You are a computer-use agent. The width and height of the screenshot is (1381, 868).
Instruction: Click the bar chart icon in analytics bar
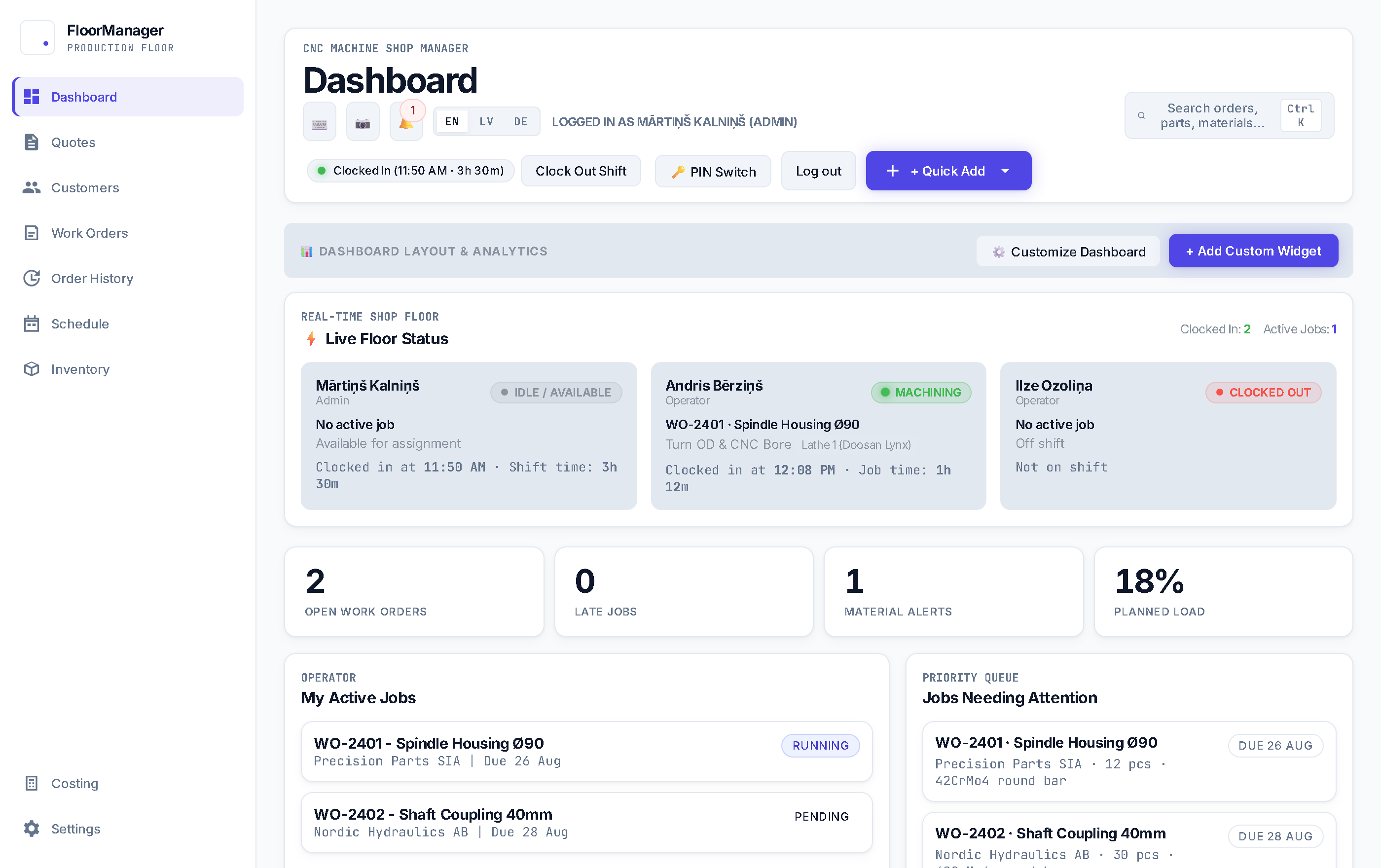[x=307, y=251]
